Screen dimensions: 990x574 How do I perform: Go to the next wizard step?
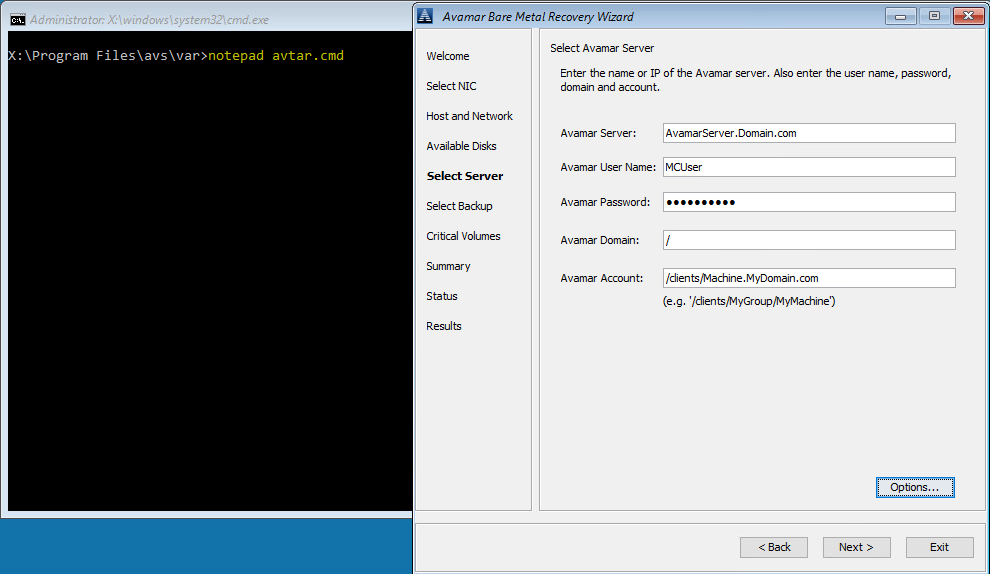click(x=856, y=547)
